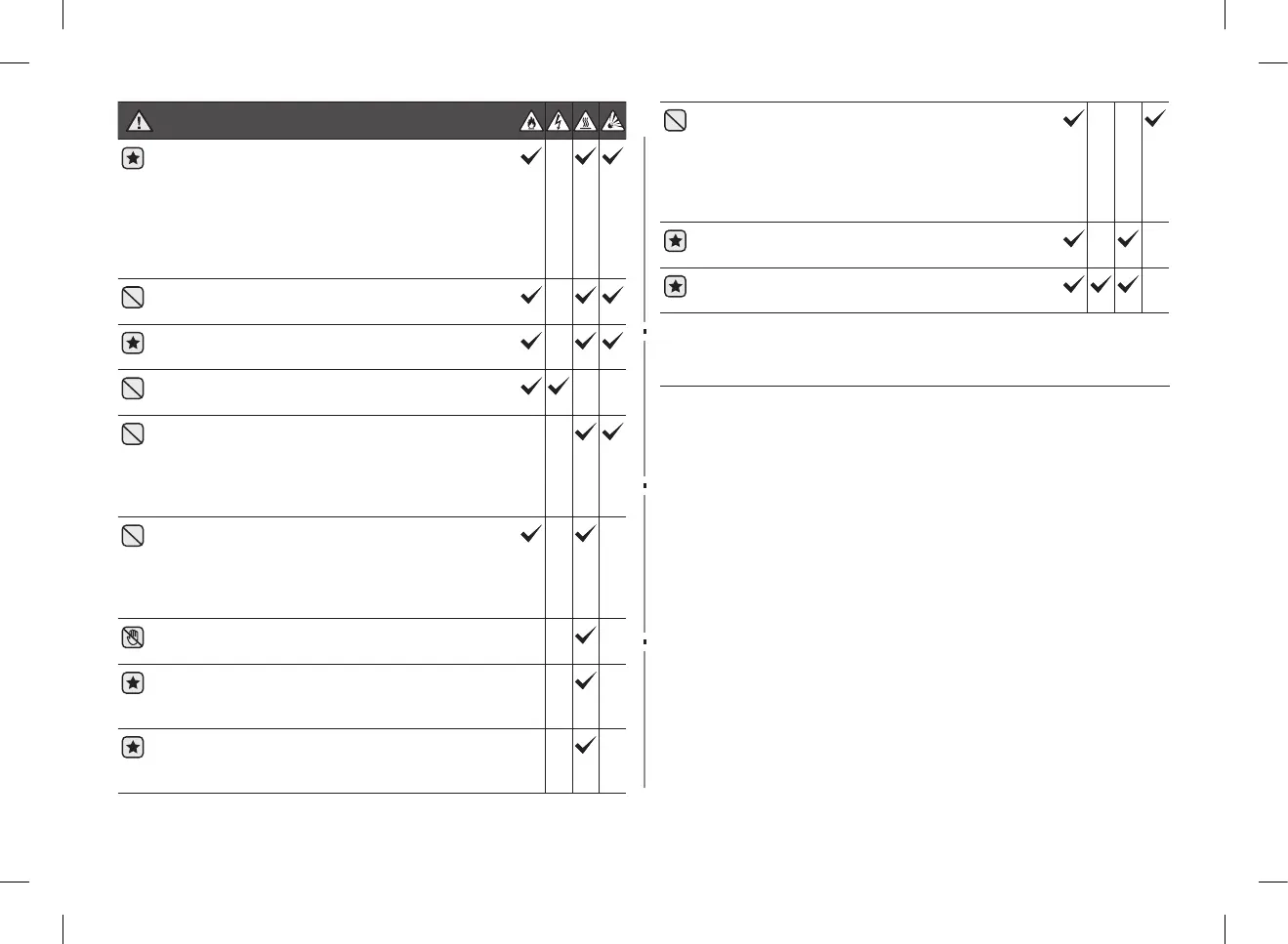
Task: Toggle the checkmark in the do-not-touch hand row
Action: [x=585, y=636]
